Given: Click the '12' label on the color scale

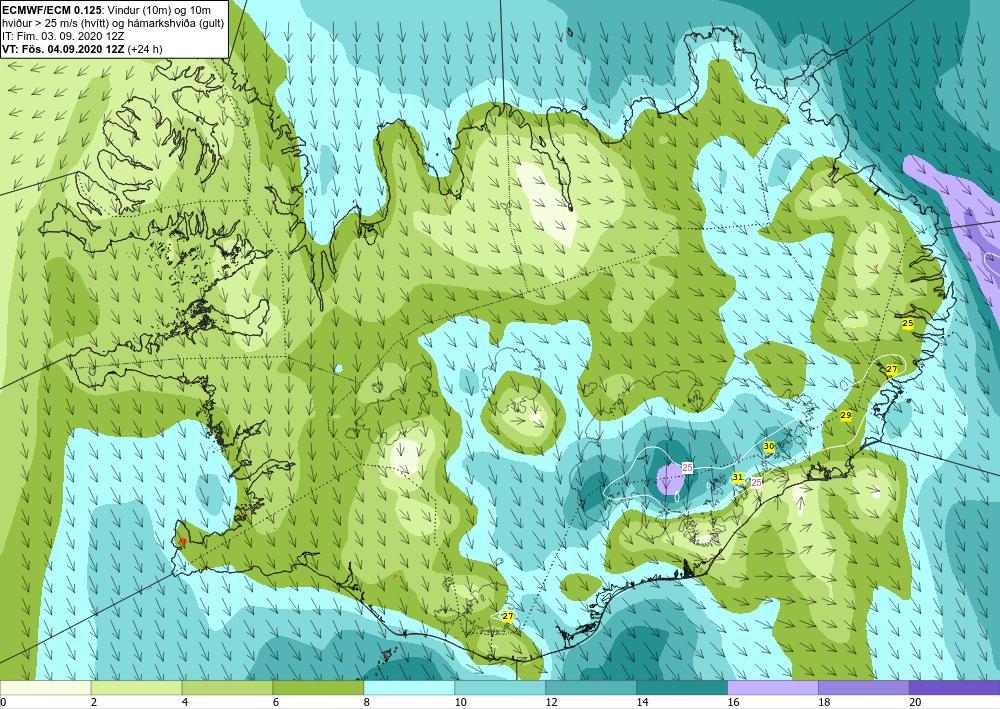Looking at the screenshot, I should (552, 703).
